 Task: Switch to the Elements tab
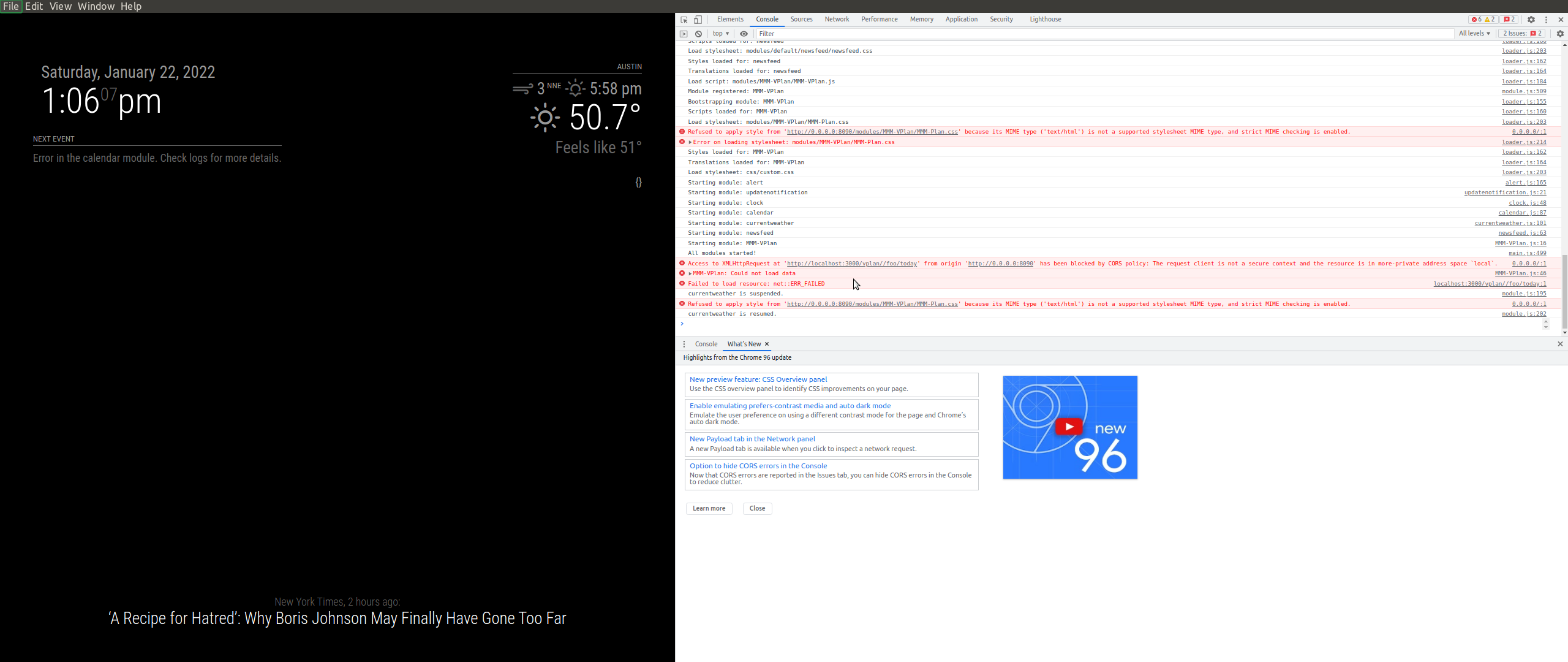[730, 20]
